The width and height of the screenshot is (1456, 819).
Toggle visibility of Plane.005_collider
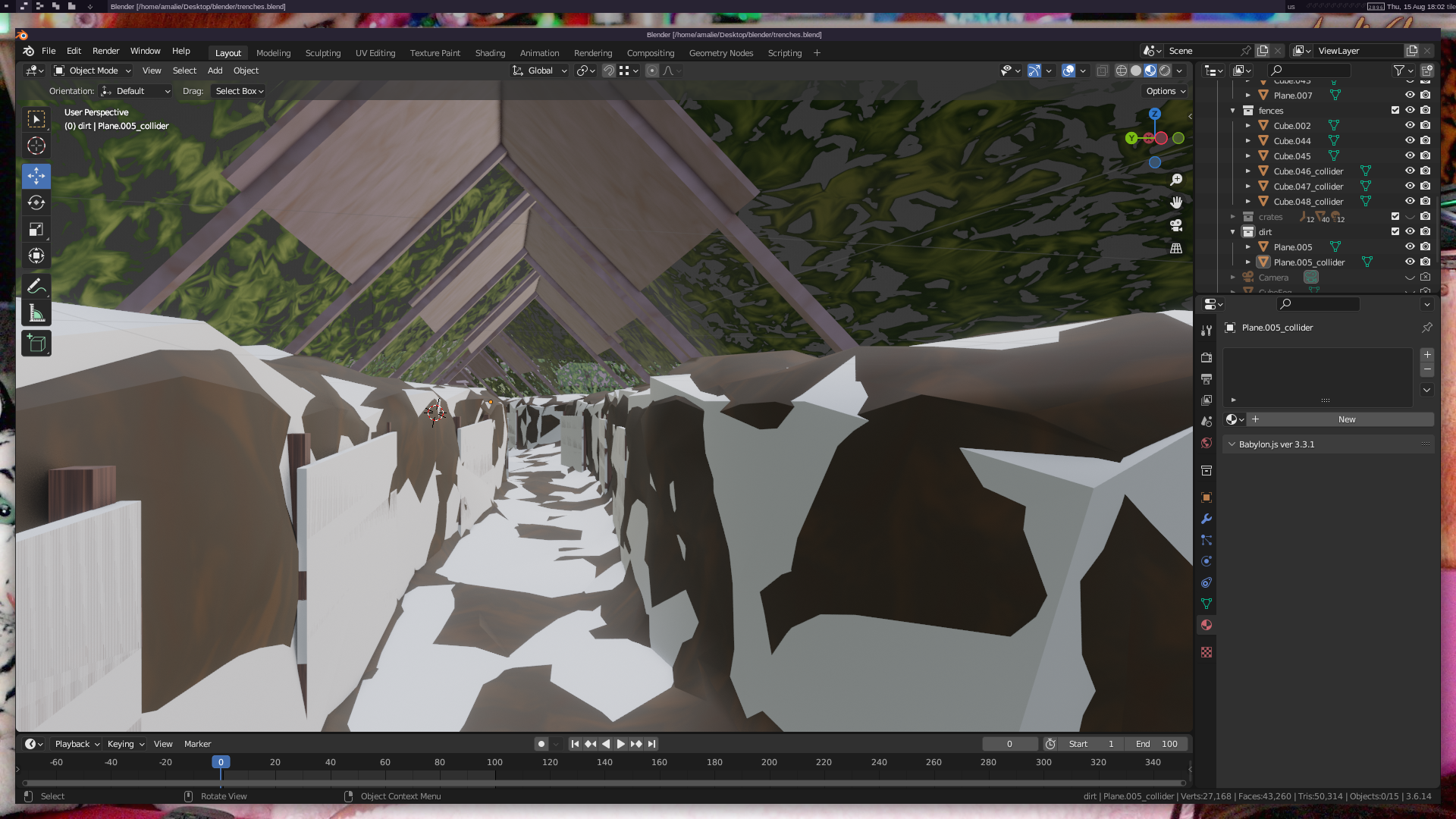point(1410,262)
